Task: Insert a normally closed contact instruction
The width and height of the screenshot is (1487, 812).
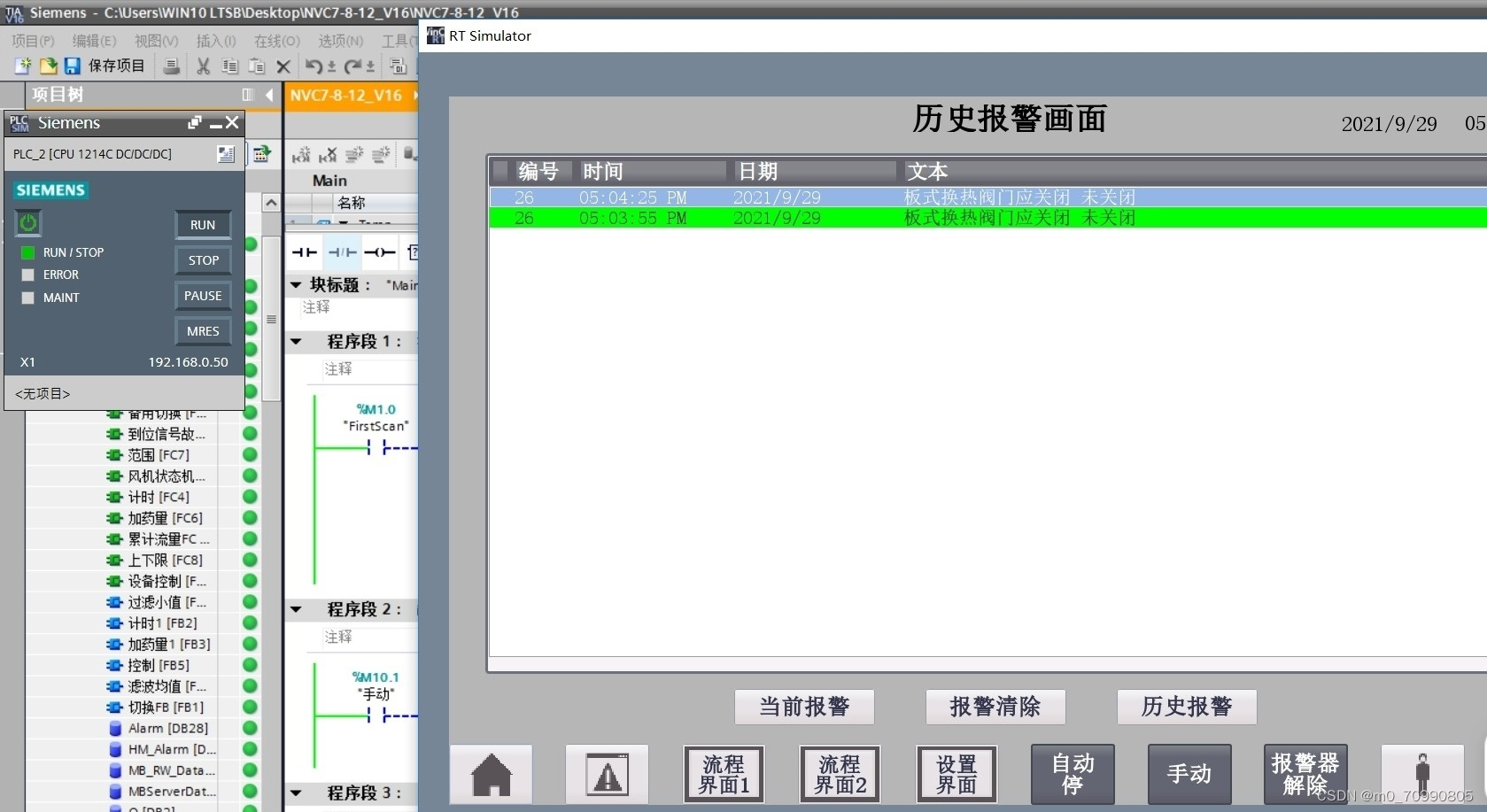Action: tap(343, 252)
